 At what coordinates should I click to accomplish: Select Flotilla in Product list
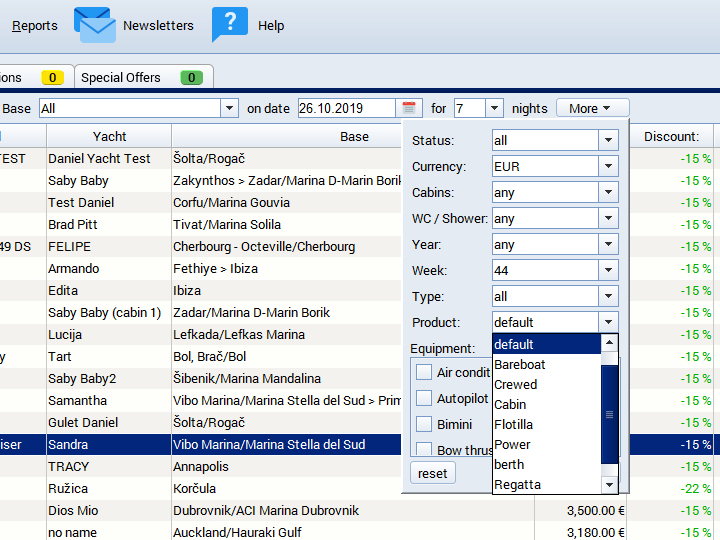(513, 424)
